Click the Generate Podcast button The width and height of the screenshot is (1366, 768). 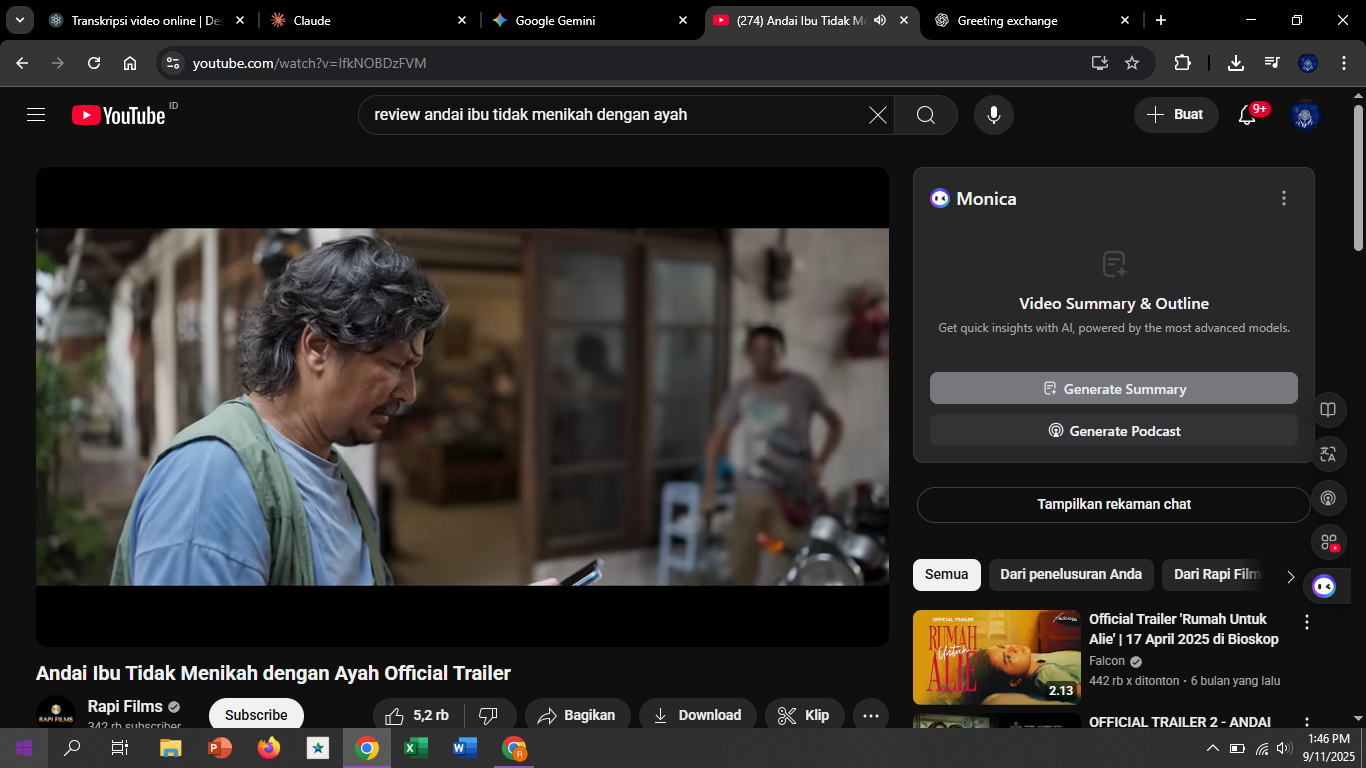[1114, 431]
